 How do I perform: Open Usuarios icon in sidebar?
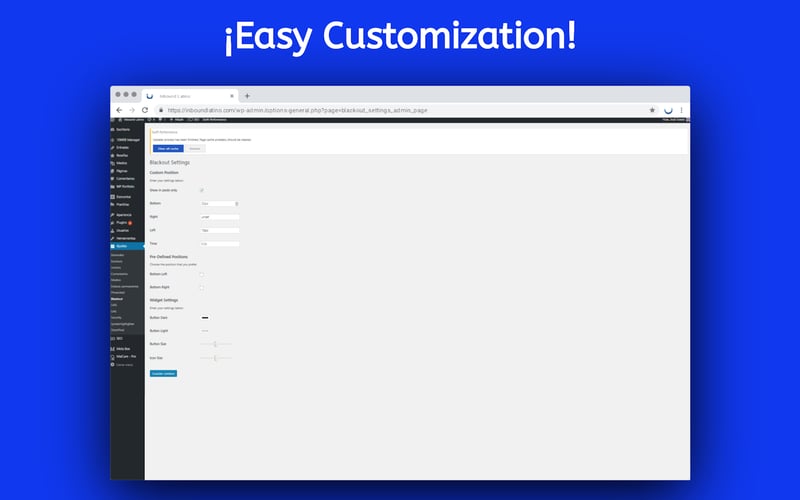[113, 231]
